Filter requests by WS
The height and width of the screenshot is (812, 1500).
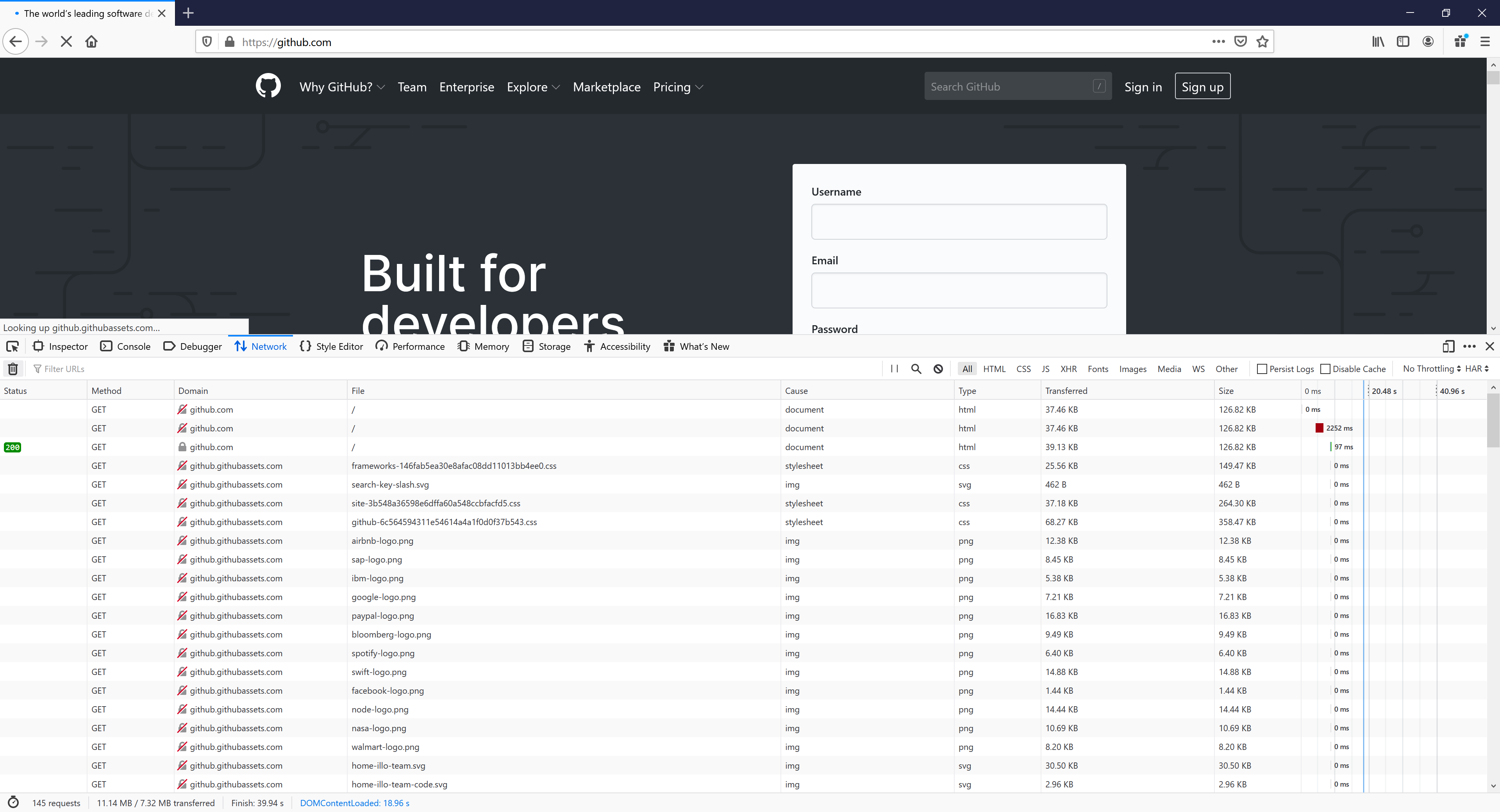click(x=1198, y=369)
